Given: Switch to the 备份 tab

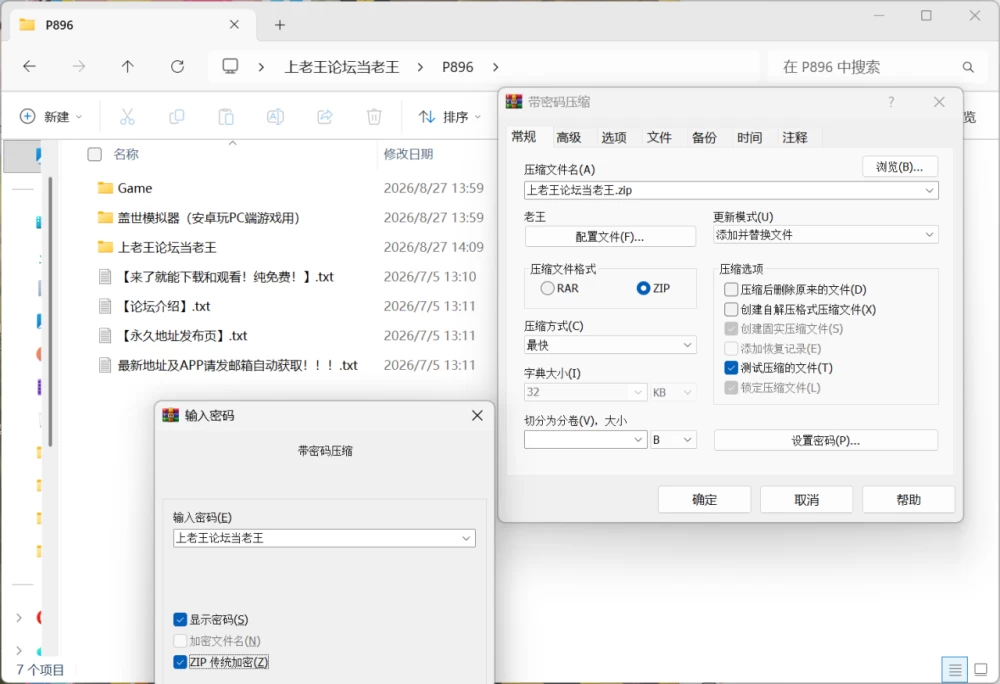Looking at the screenshot, I should (x=705, y=138).
